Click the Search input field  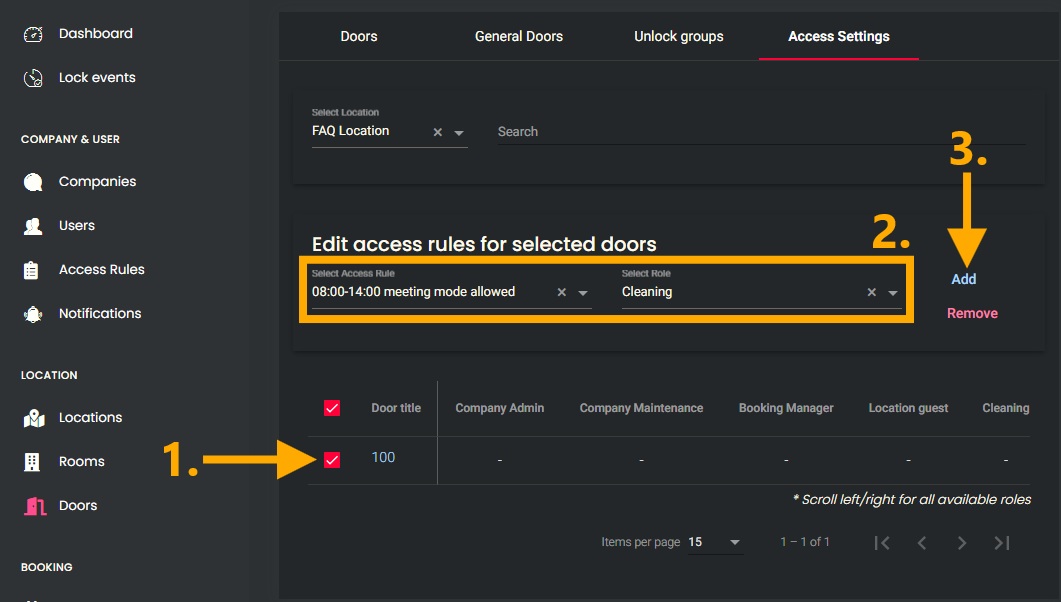pos(760,132)
